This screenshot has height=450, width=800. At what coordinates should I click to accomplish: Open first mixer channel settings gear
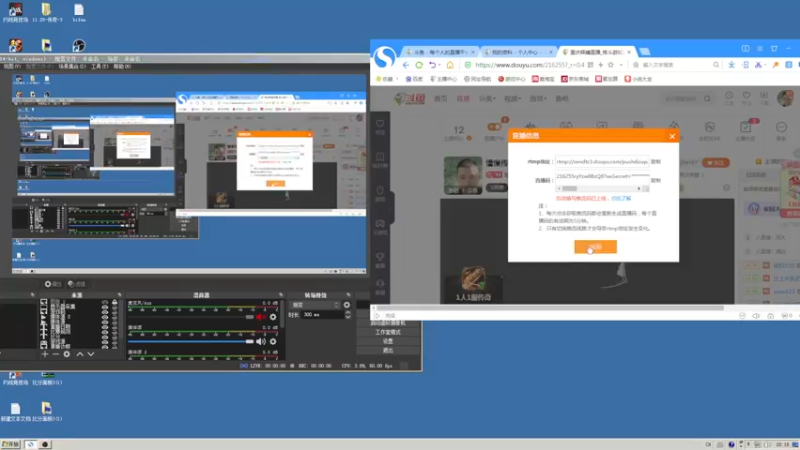click(273, 317)
